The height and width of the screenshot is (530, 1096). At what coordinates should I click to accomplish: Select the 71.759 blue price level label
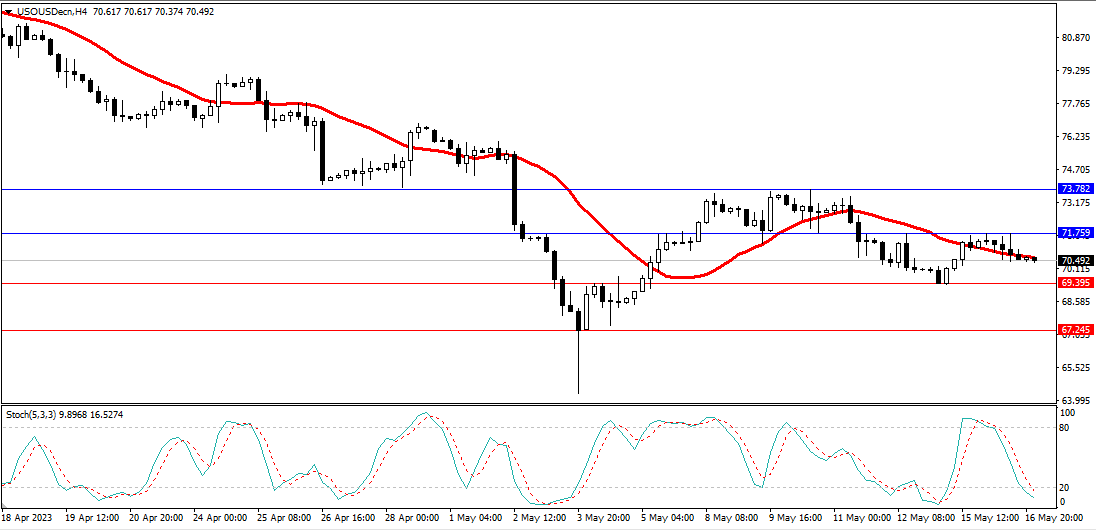click(1075, 232)
